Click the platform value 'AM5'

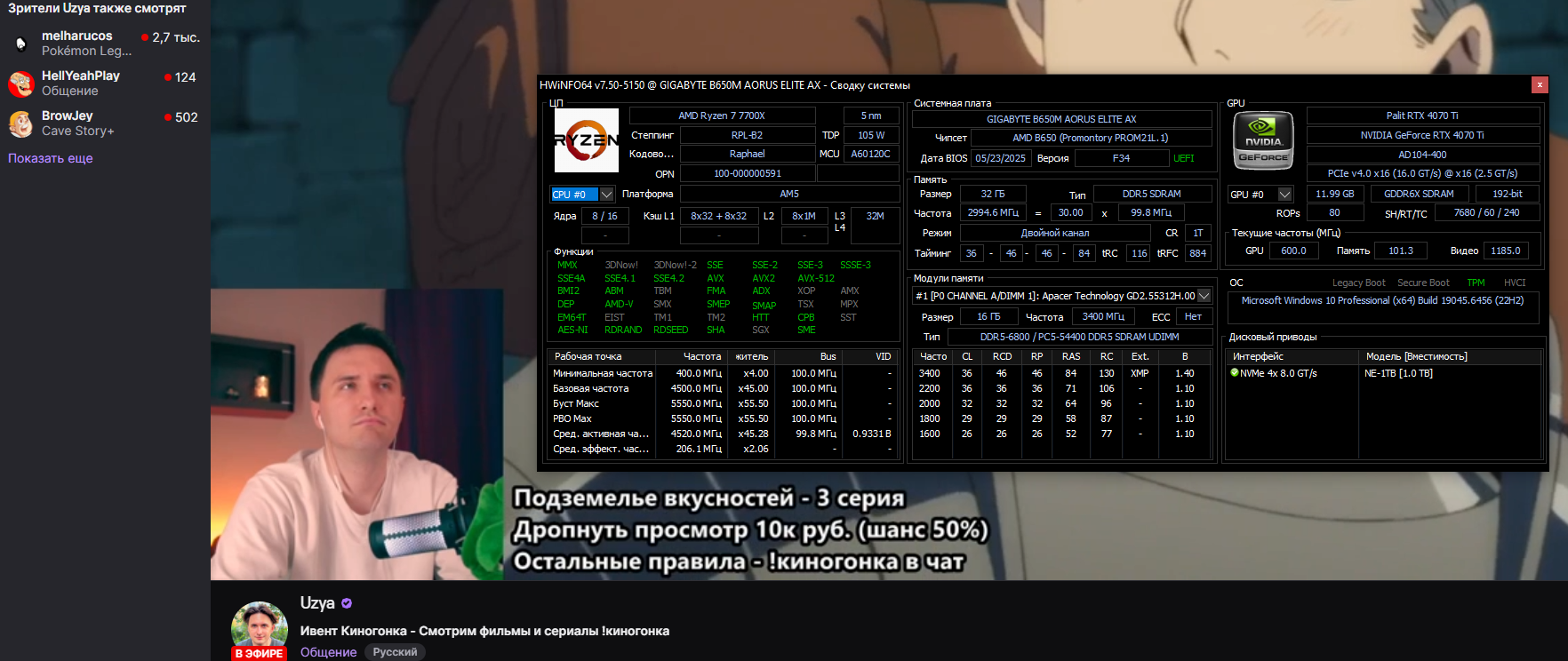[x=789, y=194]
